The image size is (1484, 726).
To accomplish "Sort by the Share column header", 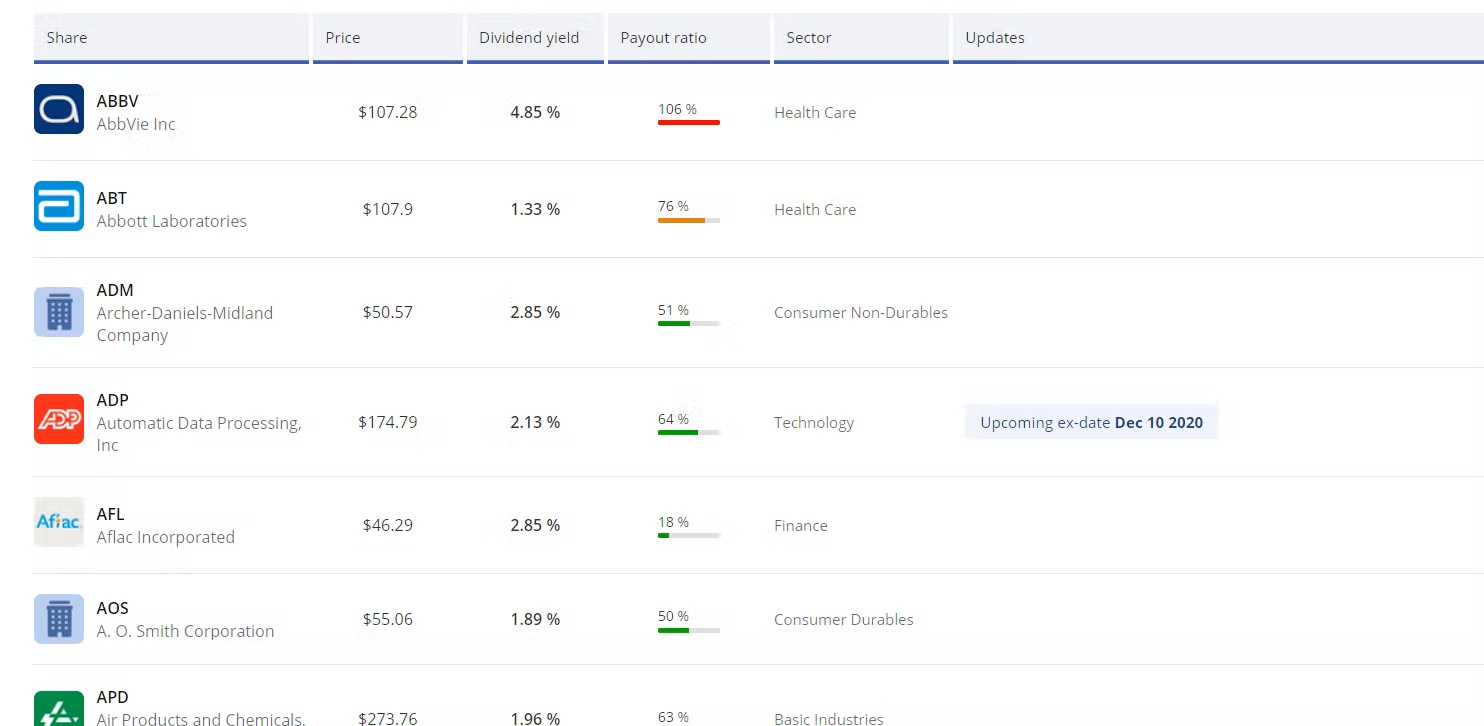I will click(x=171, y=38).
